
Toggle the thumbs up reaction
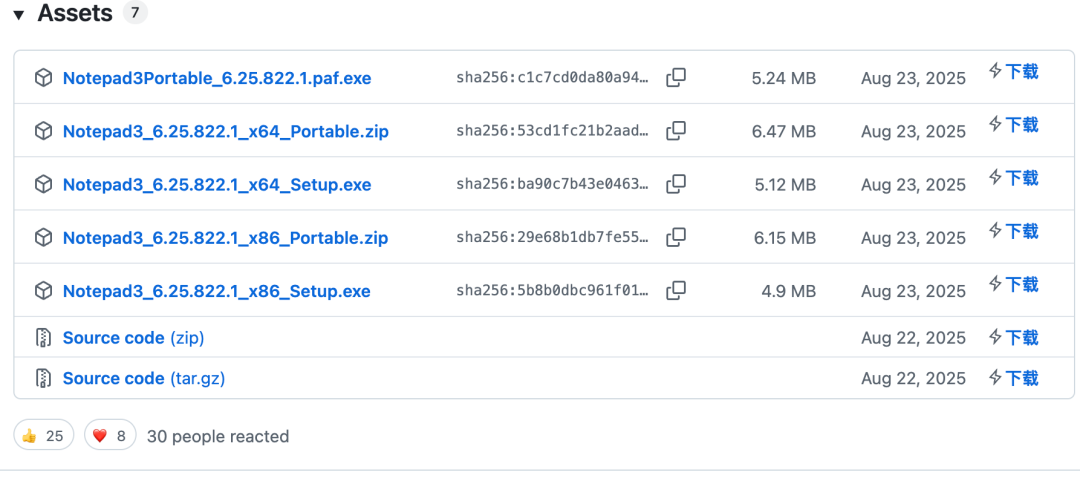[43, 435]
